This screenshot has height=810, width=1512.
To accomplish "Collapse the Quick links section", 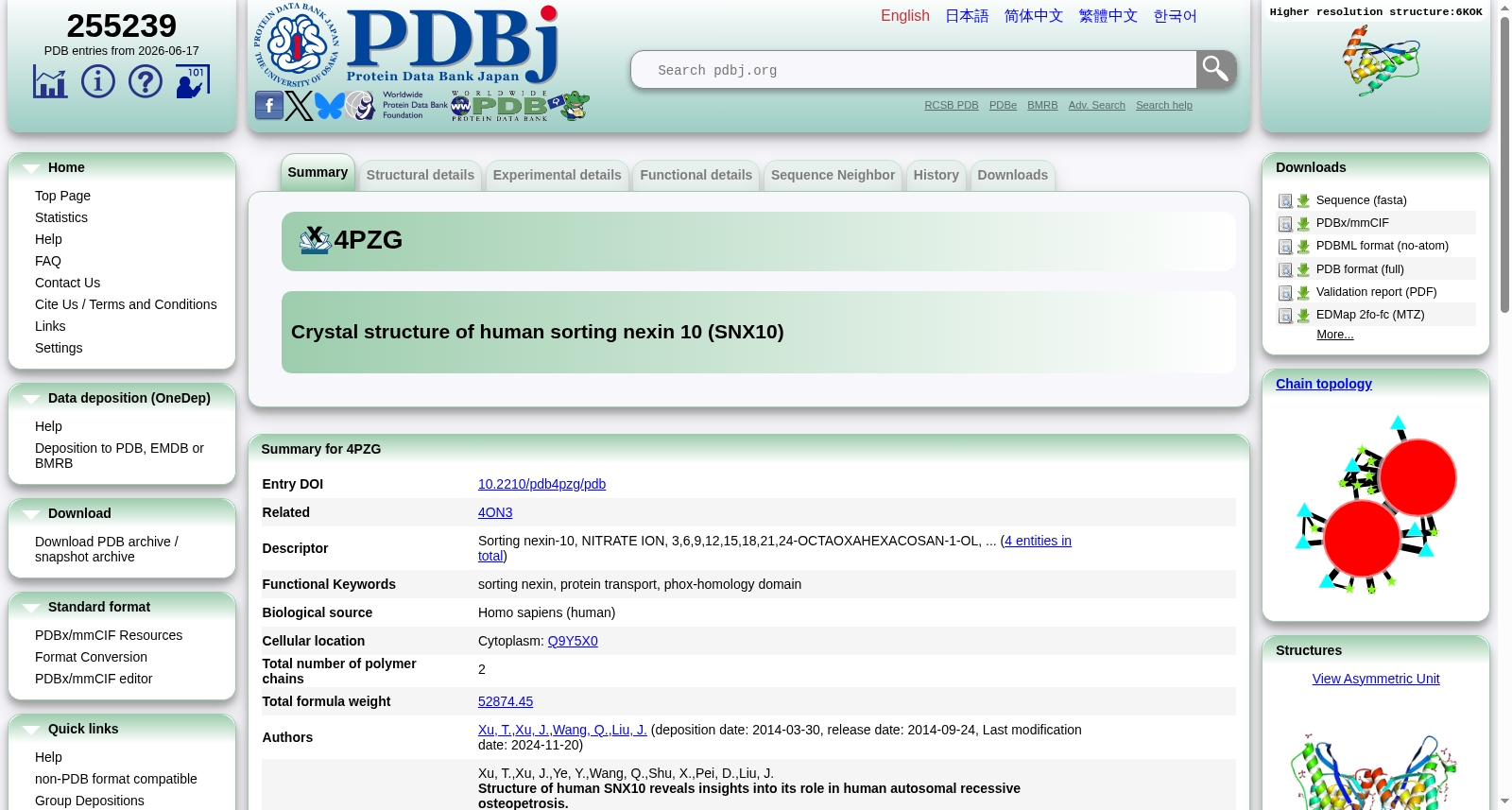I will (x=31, y=730).
